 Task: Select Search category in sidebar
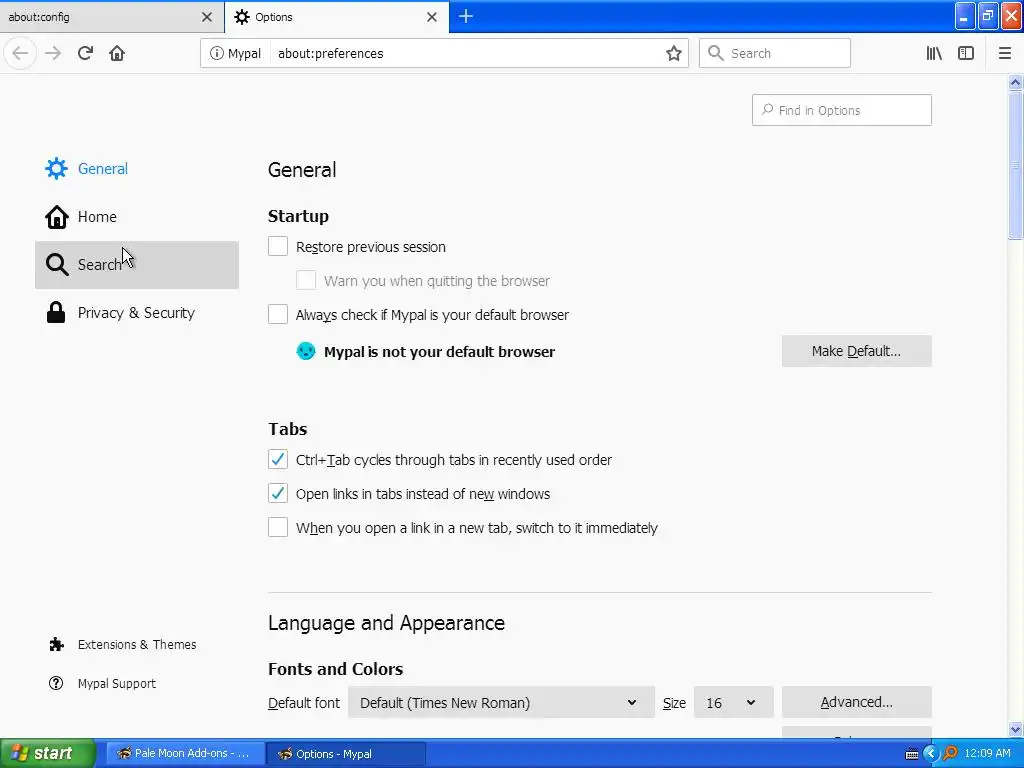click(x=136, y=264)
